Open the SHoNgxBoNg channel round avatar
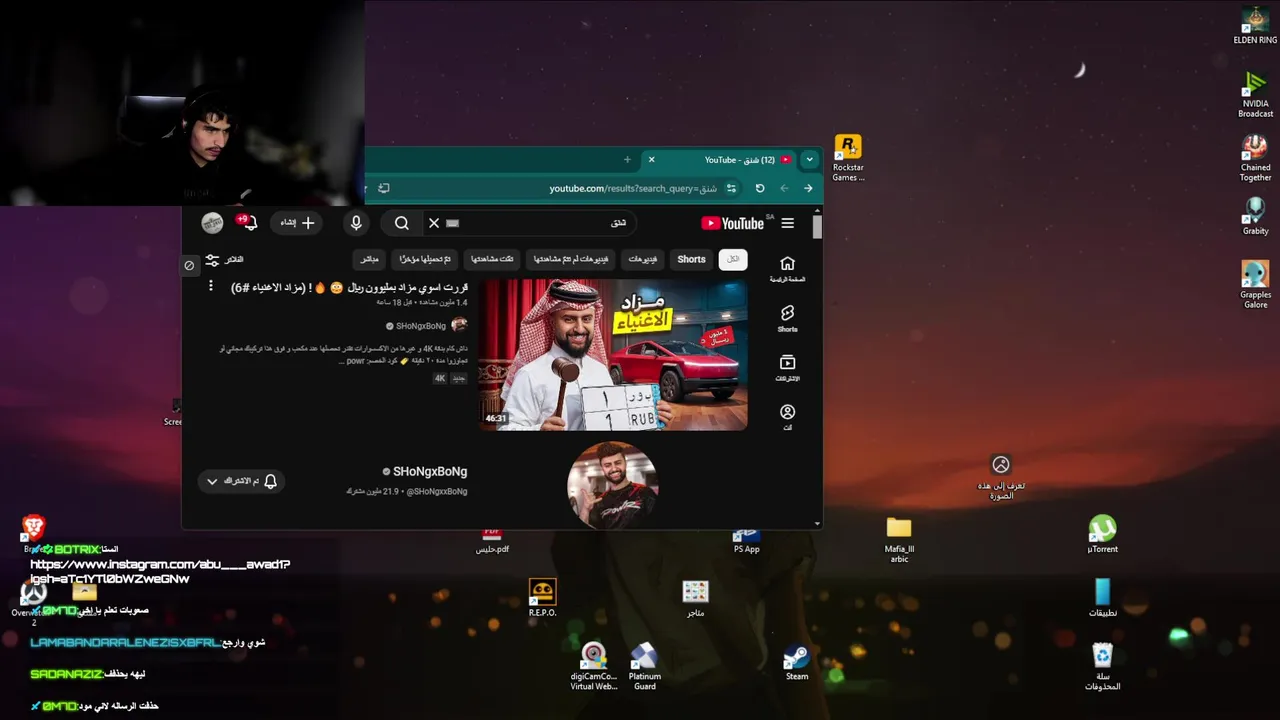Image resolution: width=1280 pixels, height=720 pixels. [x=613, y=485]
